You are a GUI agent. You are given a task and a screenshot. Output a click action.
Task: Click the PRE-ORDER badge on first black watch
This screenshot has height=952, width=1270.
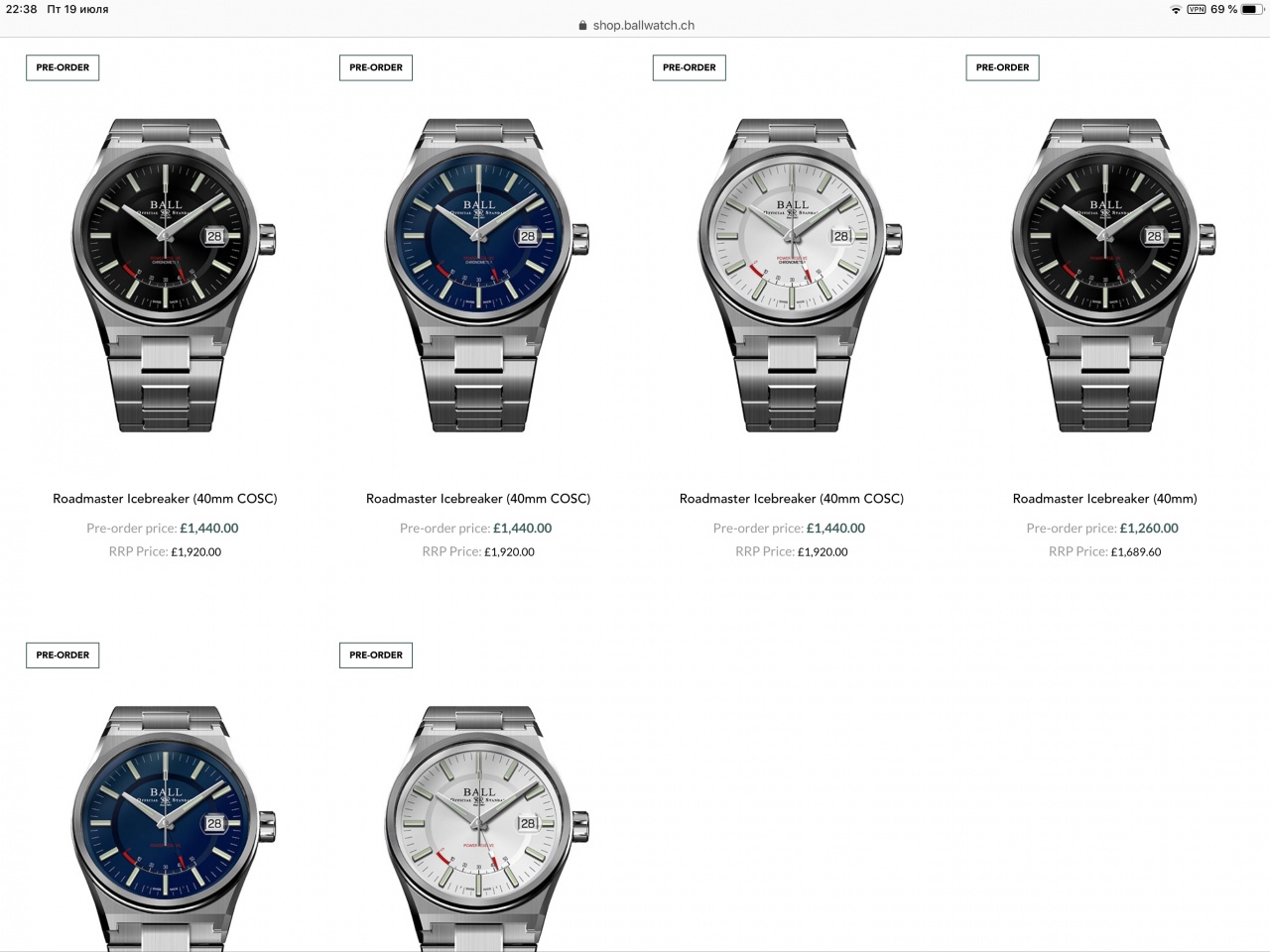63,67
